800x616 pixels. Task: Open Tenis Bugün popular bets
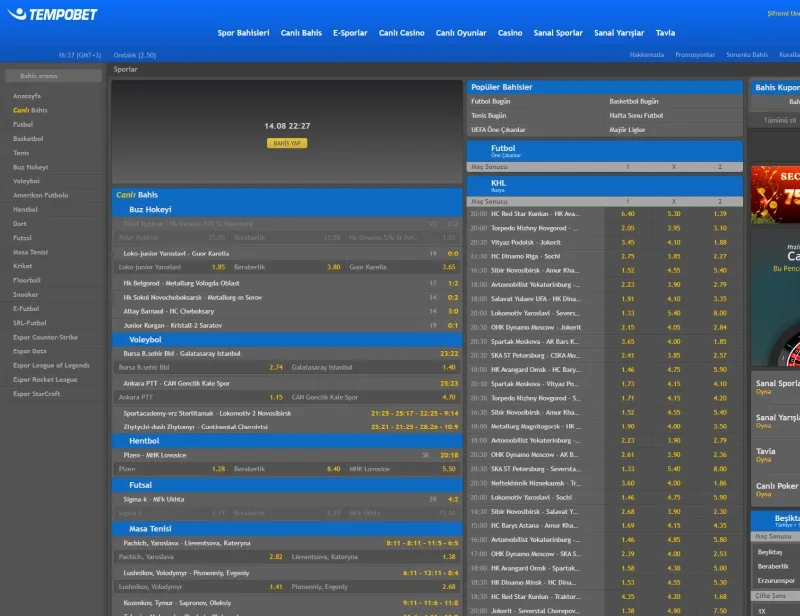click(488, 116)
